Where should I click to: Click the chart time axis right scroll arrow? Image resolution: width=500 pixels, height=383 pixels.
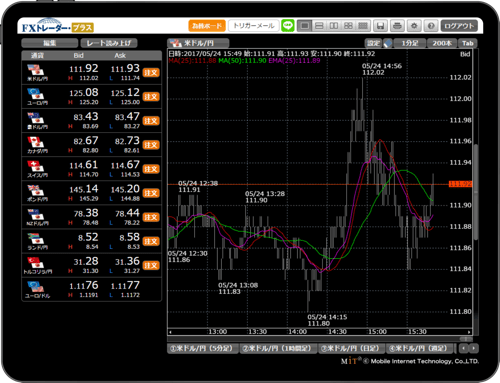(x=469, y=332)
